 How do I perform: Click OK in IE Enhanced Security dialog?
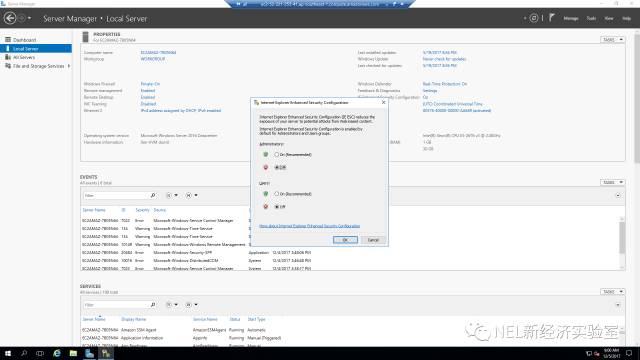coord(345,240)
